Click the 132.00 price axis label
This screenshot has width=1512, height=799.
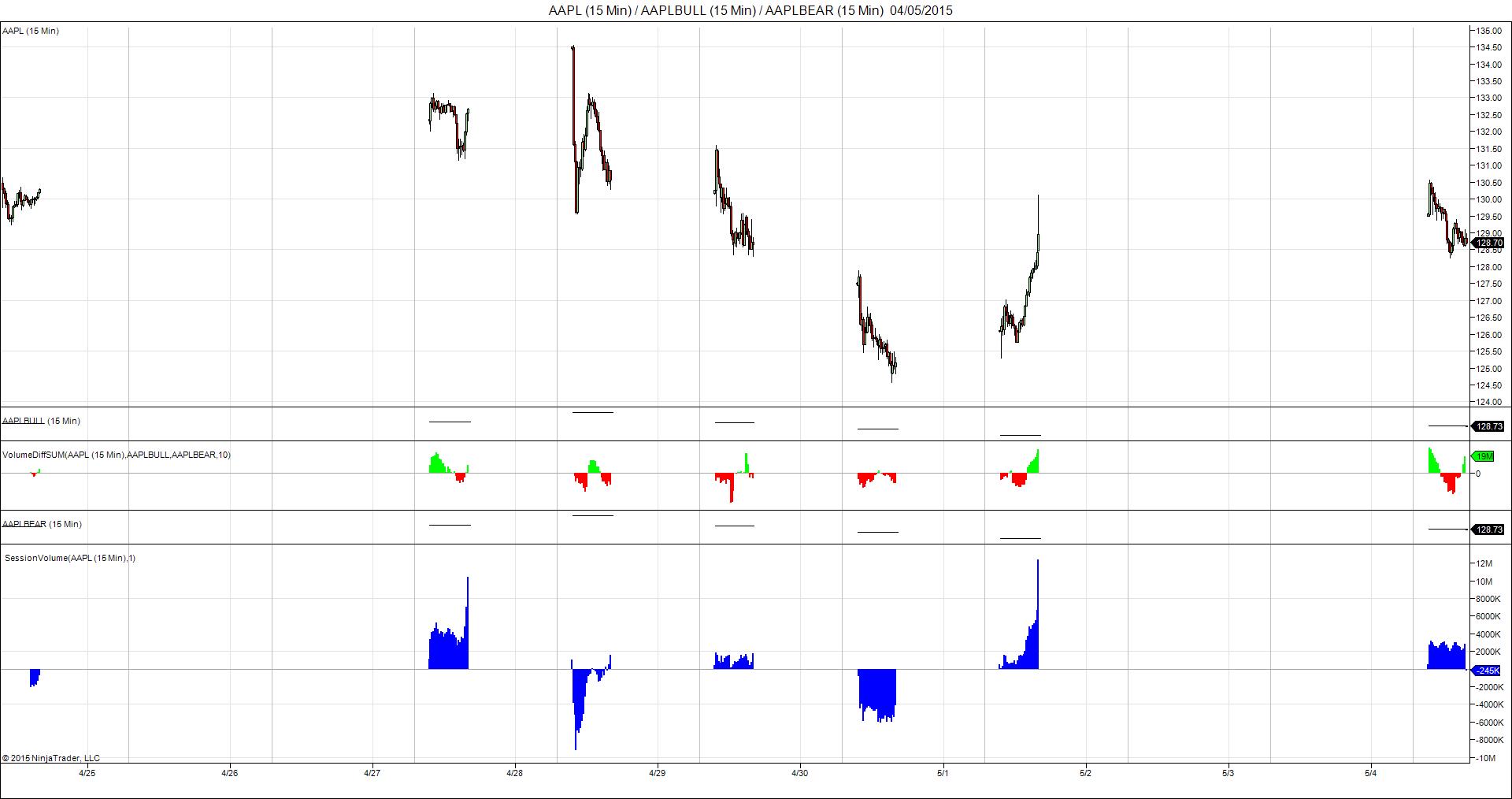click(x=1488, y=132)
